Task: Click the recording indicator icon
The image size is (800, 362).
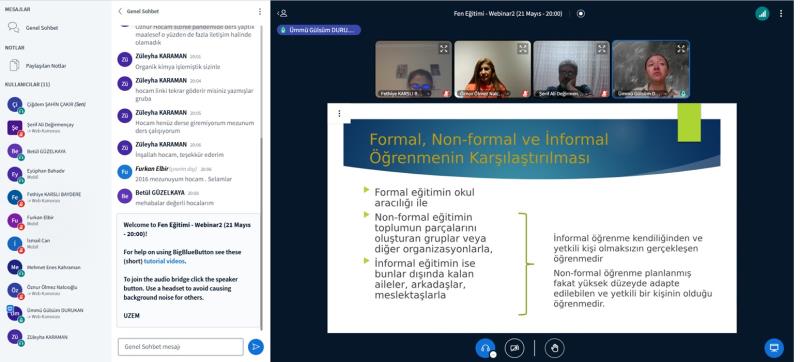Action: tap(581, 14)
